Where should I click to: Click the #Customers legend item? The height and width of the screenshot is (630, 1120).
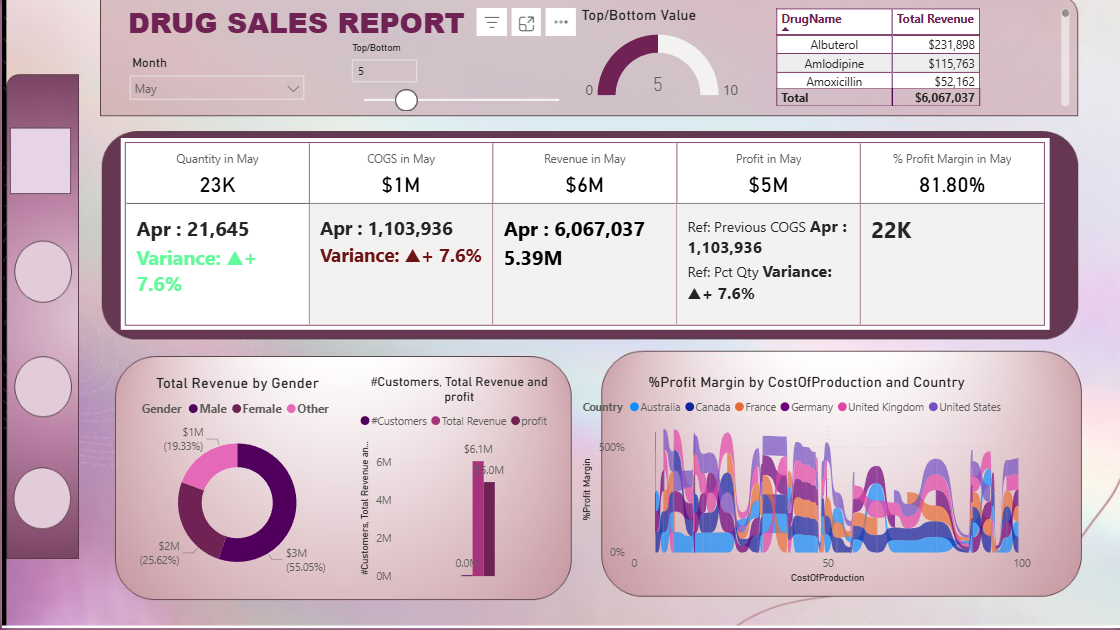pyautogui.click(x=394, y=421)
